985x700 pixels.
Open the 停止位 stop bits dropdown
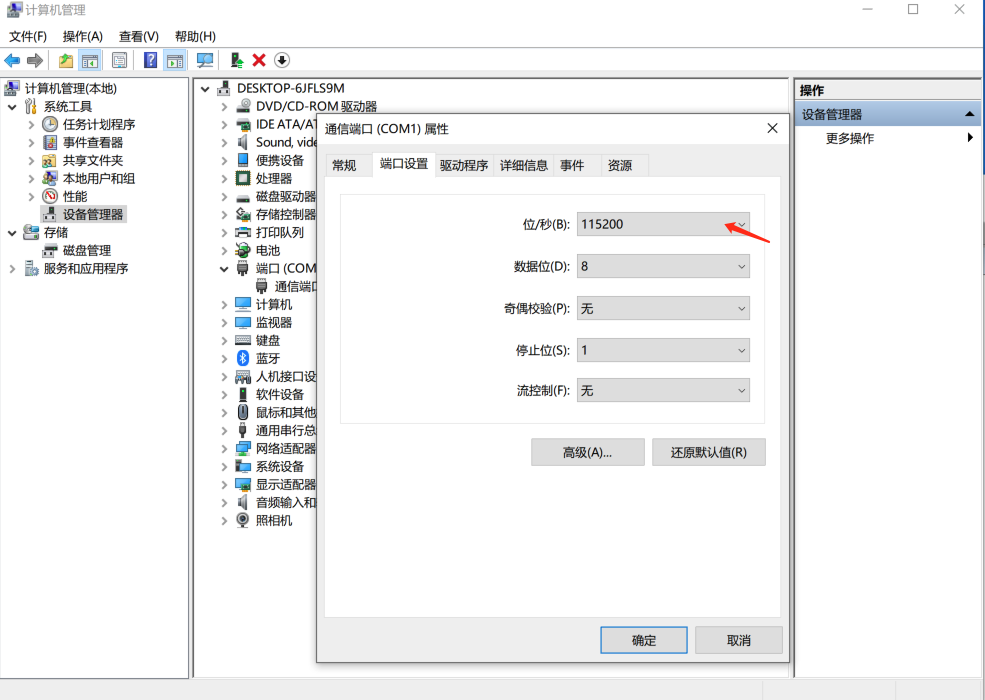pyautogui.click(x=663, y=350)
